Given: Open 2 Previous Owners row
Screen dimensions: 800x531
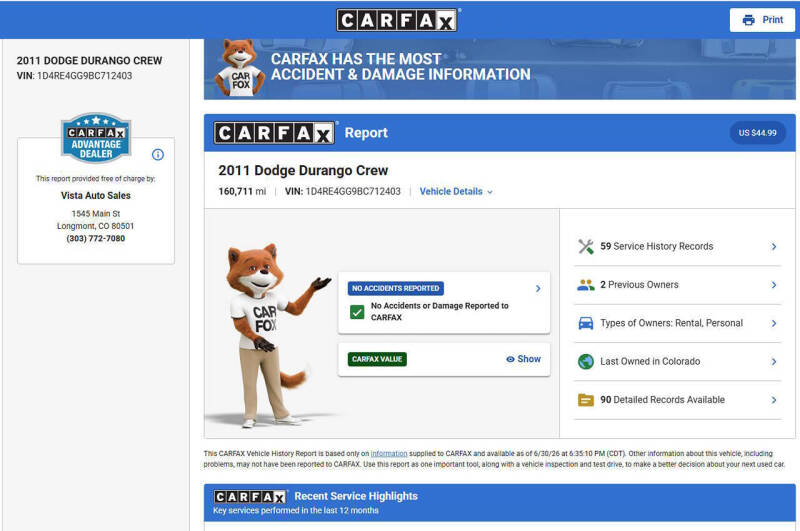Looking at the screenshot, I should point(677,285).
